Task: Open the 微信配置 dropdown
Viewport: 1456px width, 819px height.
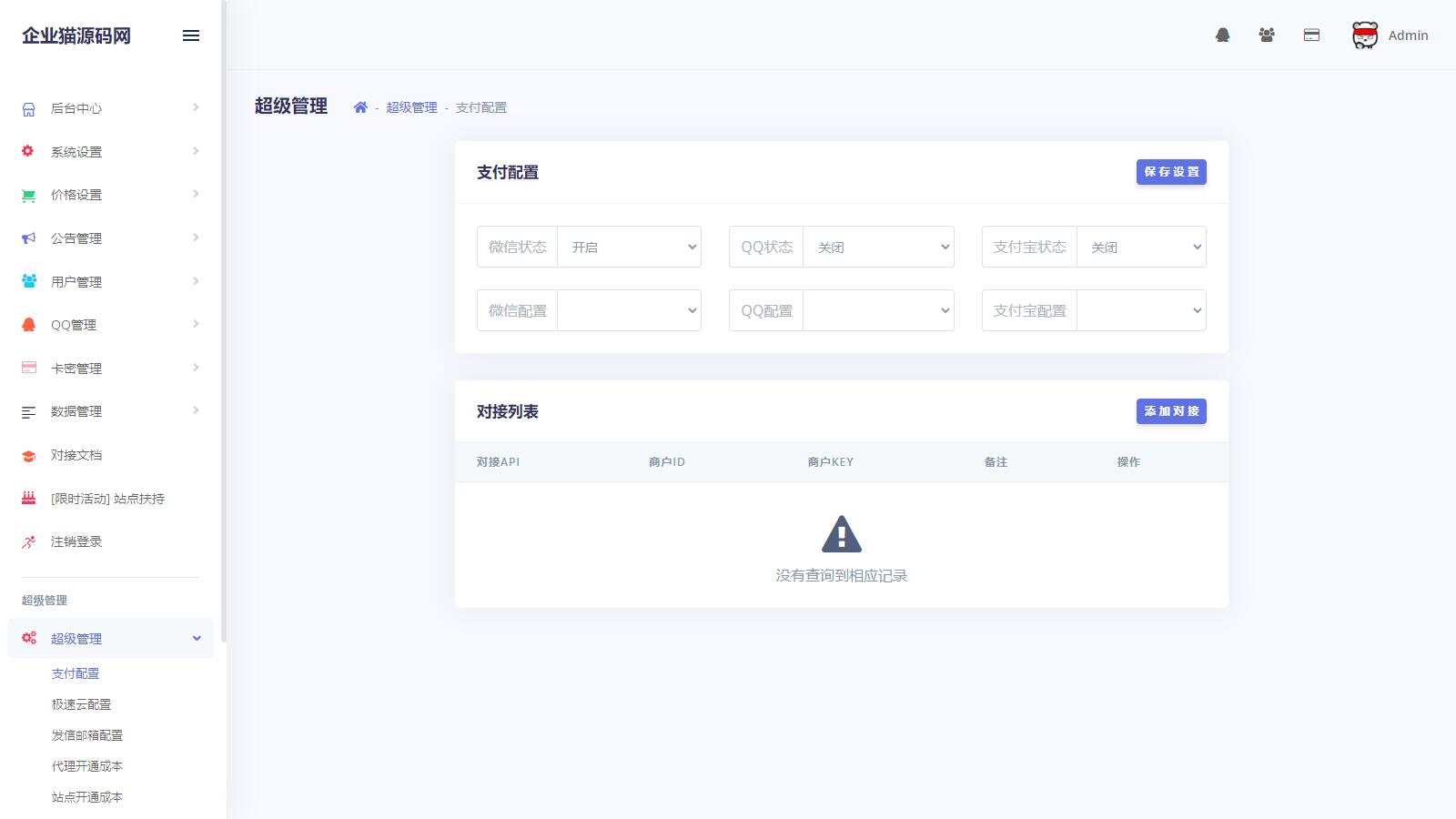Action: click(629, 310)
